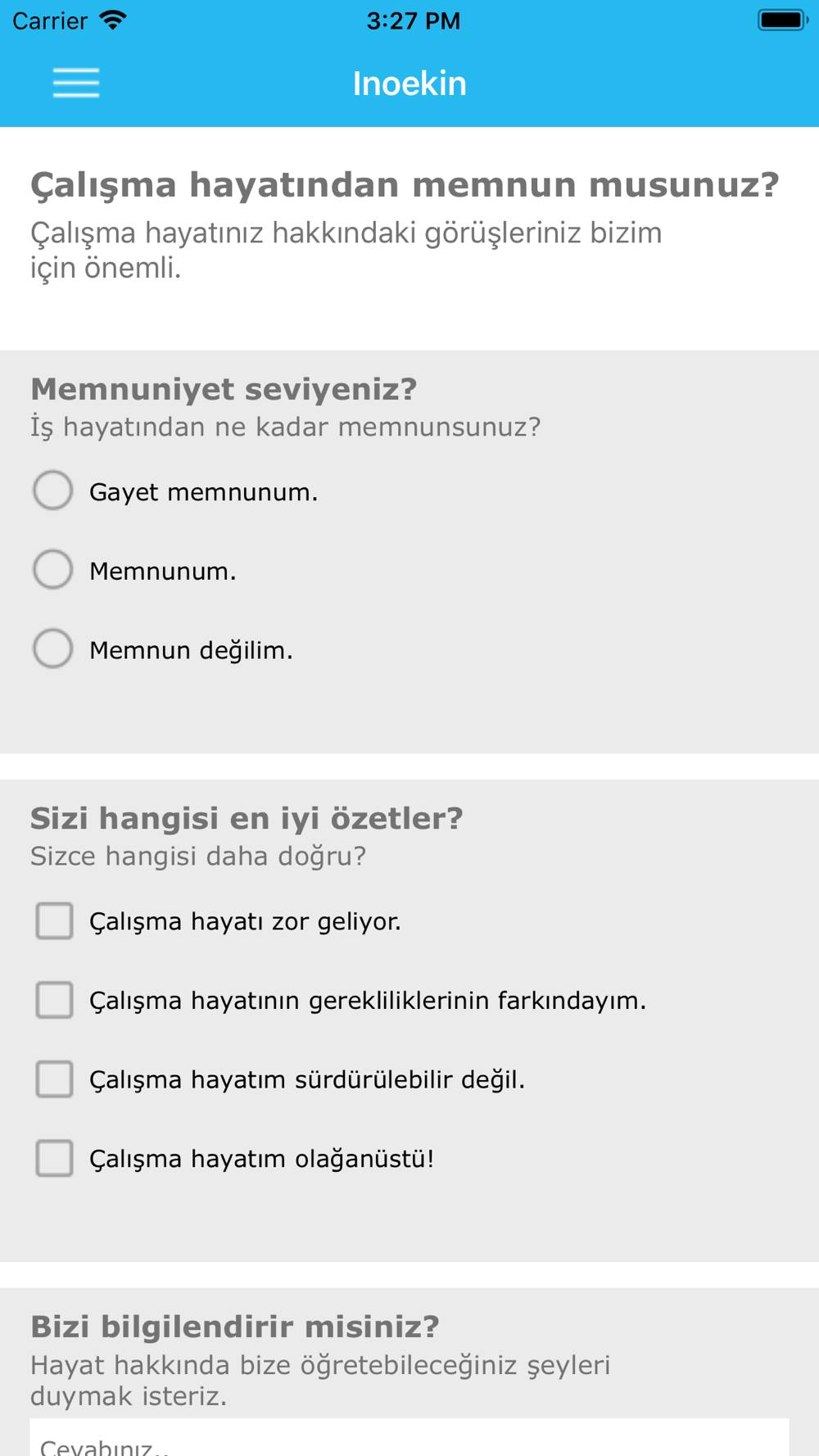819x1456 pixels.
Task: Tap the 'Gayet memnunum.' label text
Action: click(203, 492)
